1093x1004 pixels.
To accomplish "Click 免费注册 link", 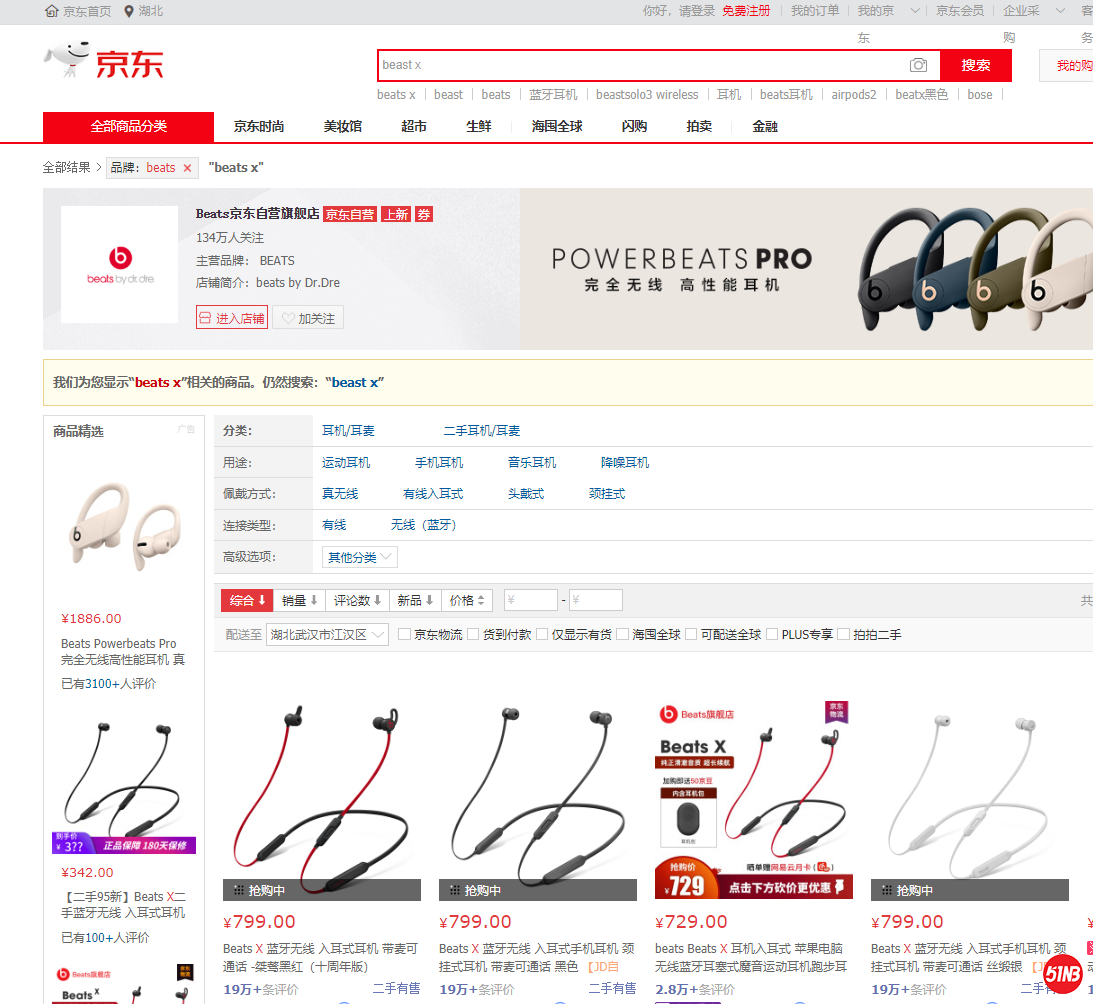I will point(746,10).
